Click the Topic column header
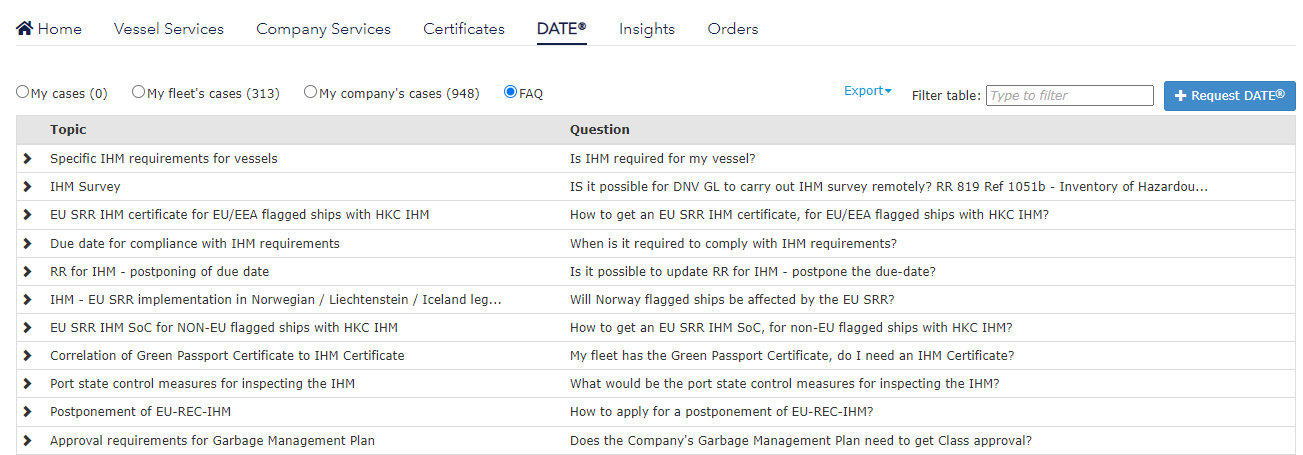1303x455 pixels. pos(68,130)
